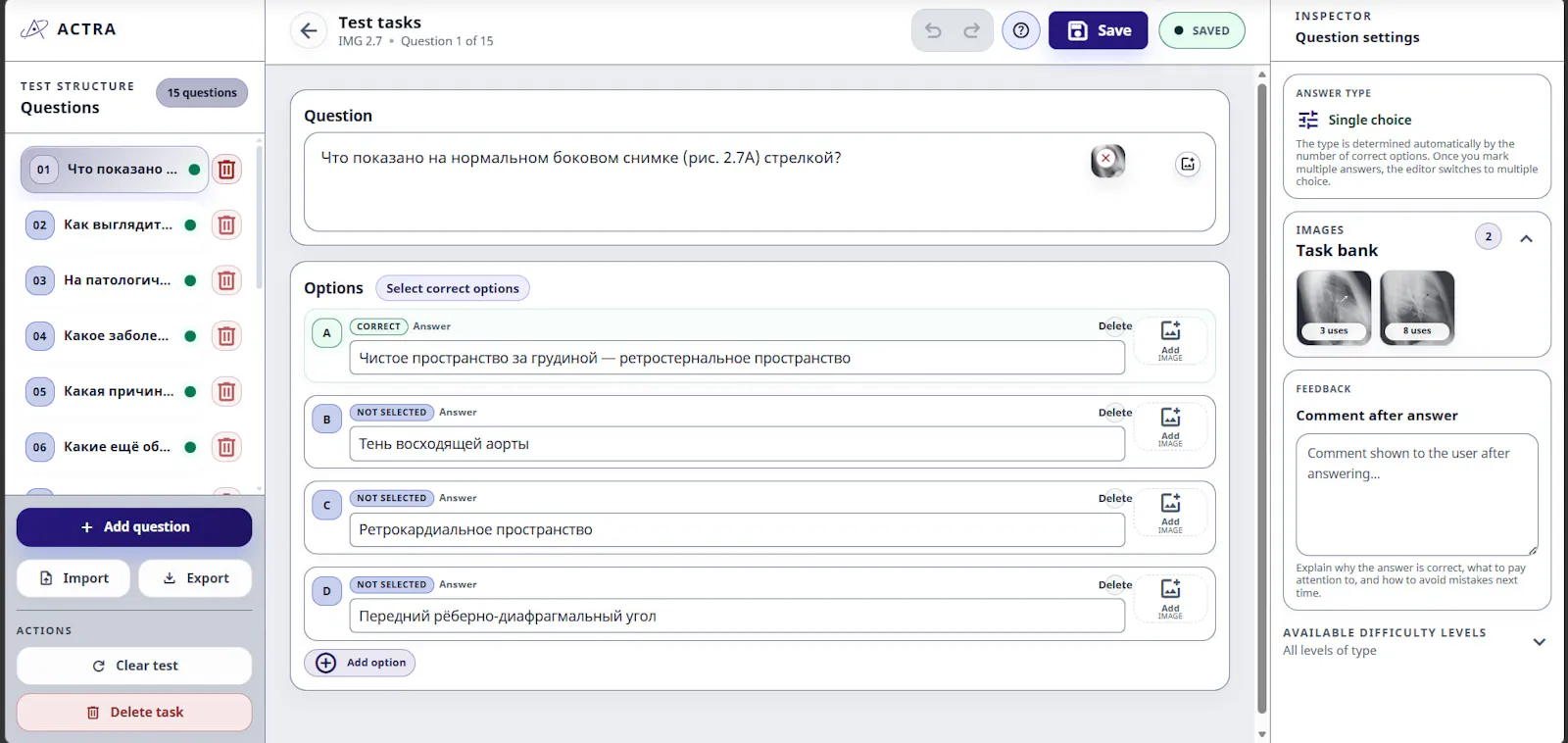Clear the test
The width and height of the screenshot is (1568, 743).
134,666
